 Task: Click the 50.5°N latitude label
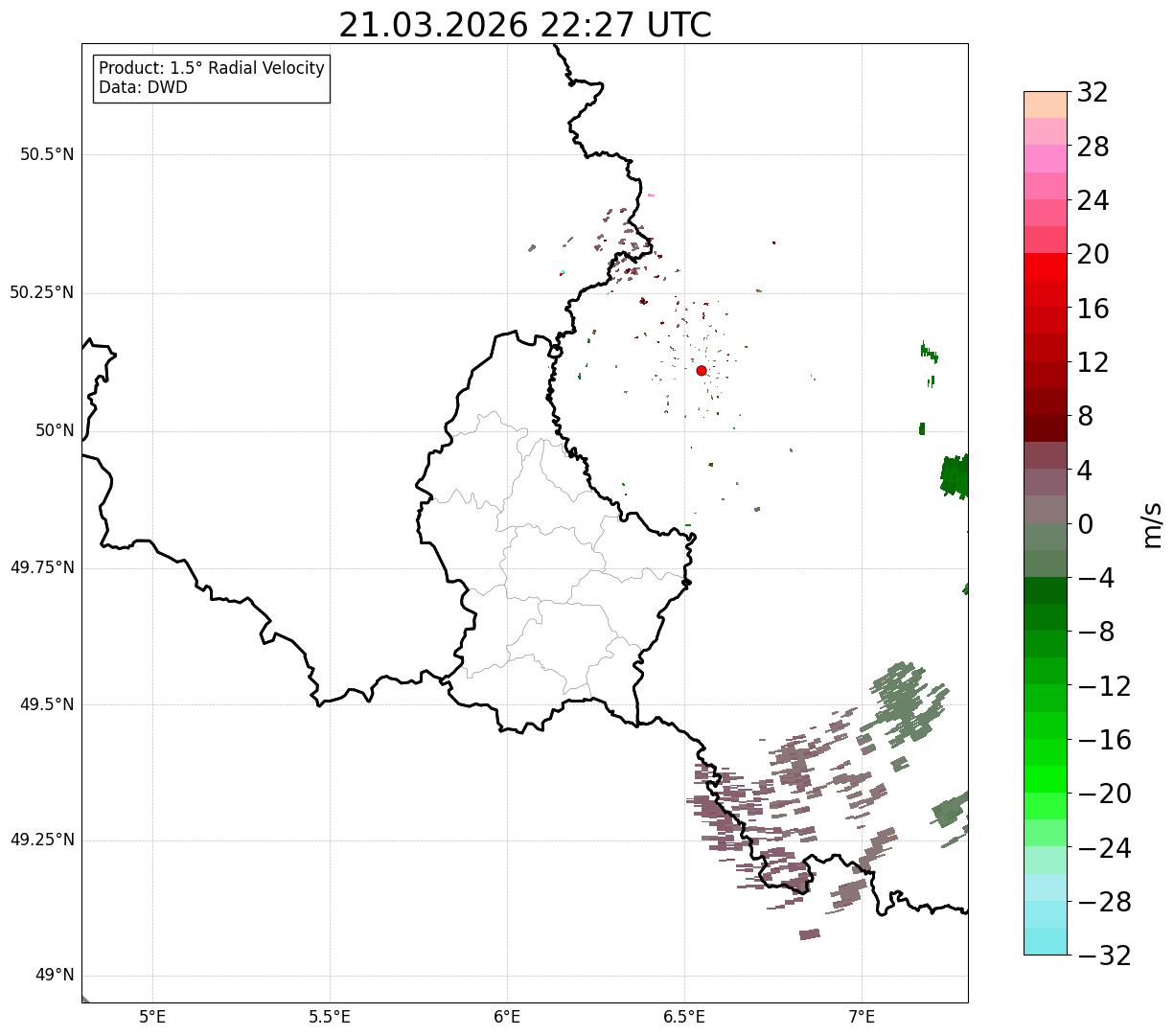click(47, 154)
